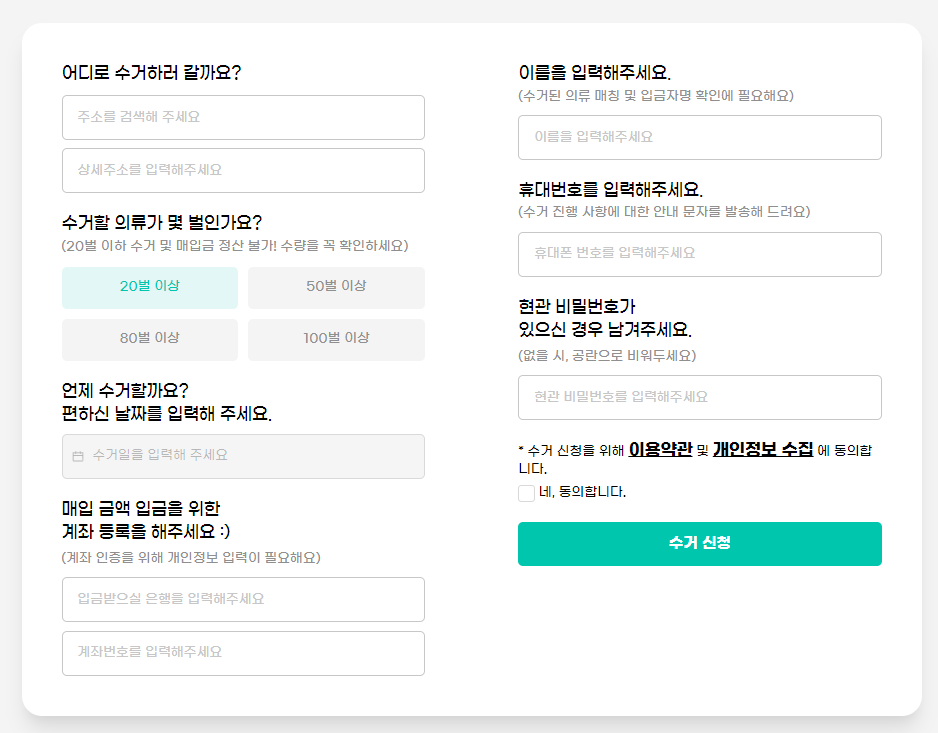This screenshot has height=733, width=938.
Task: Select the 50벌 이상 option
Action: click(336, 288)
